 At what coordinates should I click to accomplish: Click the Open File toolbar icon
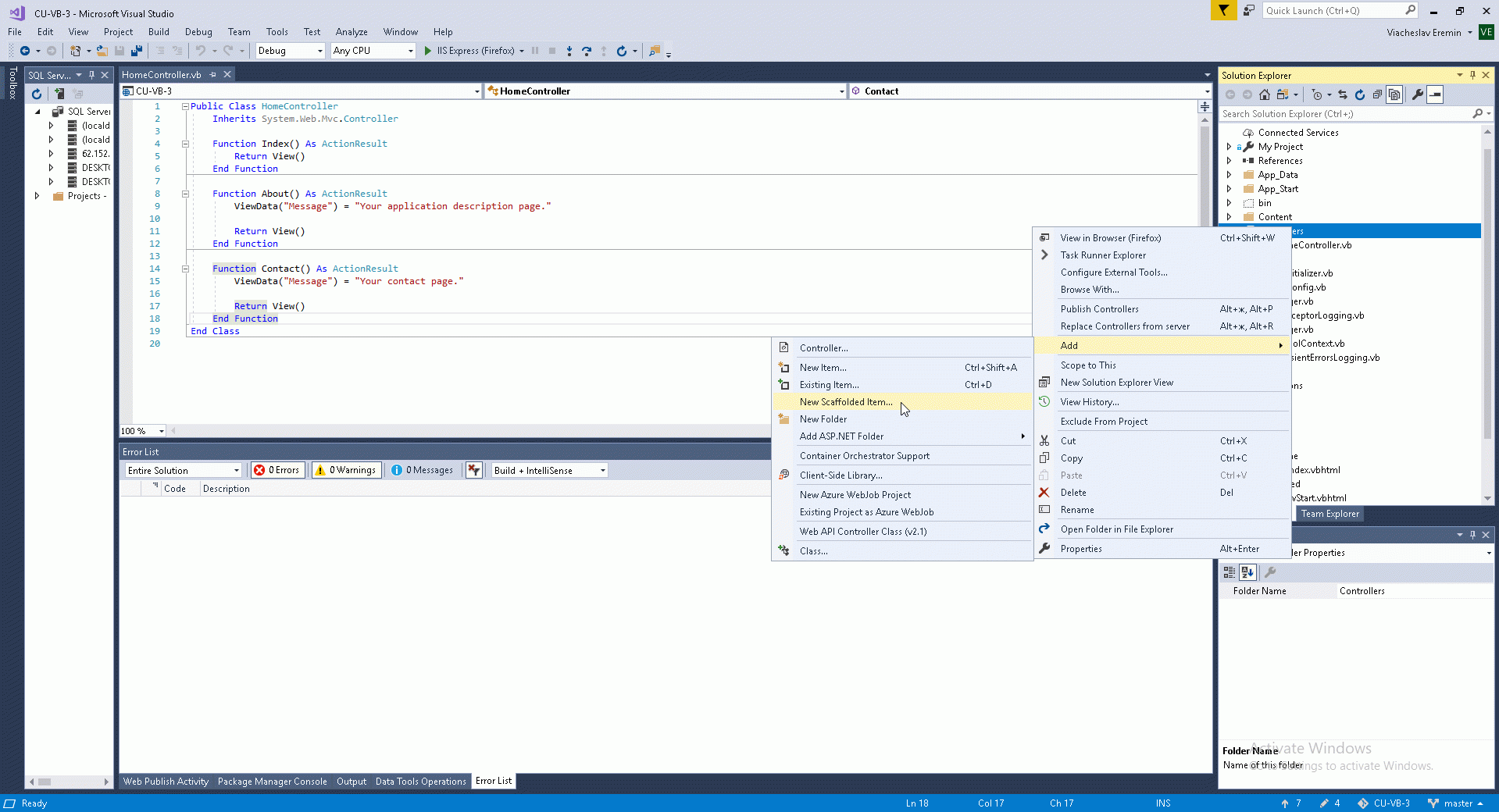coord(102,51)
